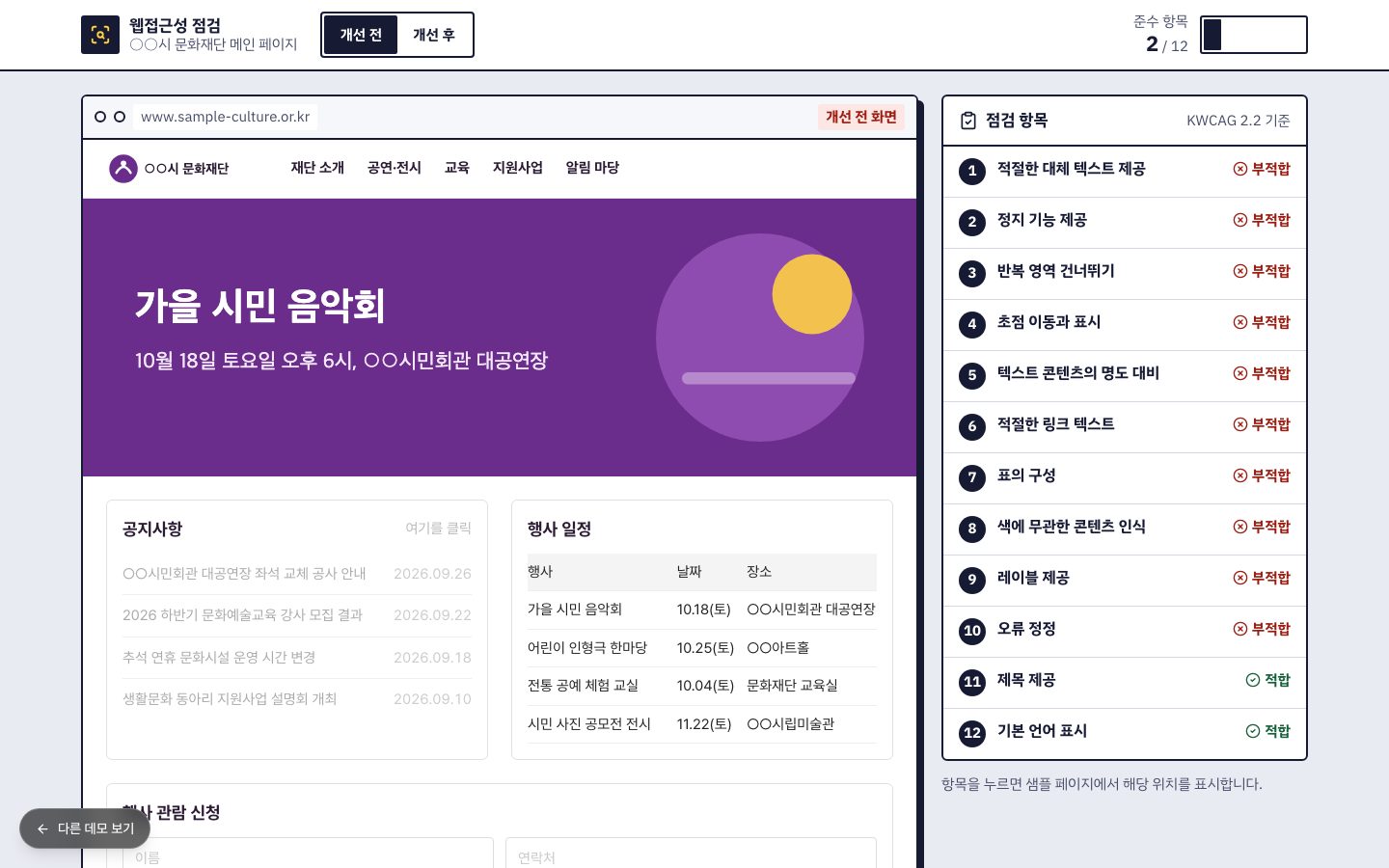Click the 여기를 클릭 link in 공지사항

(438, 529)
